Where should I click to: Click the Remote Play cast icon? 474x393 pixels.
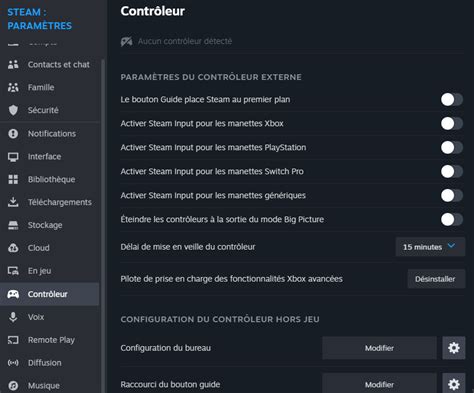13,340
